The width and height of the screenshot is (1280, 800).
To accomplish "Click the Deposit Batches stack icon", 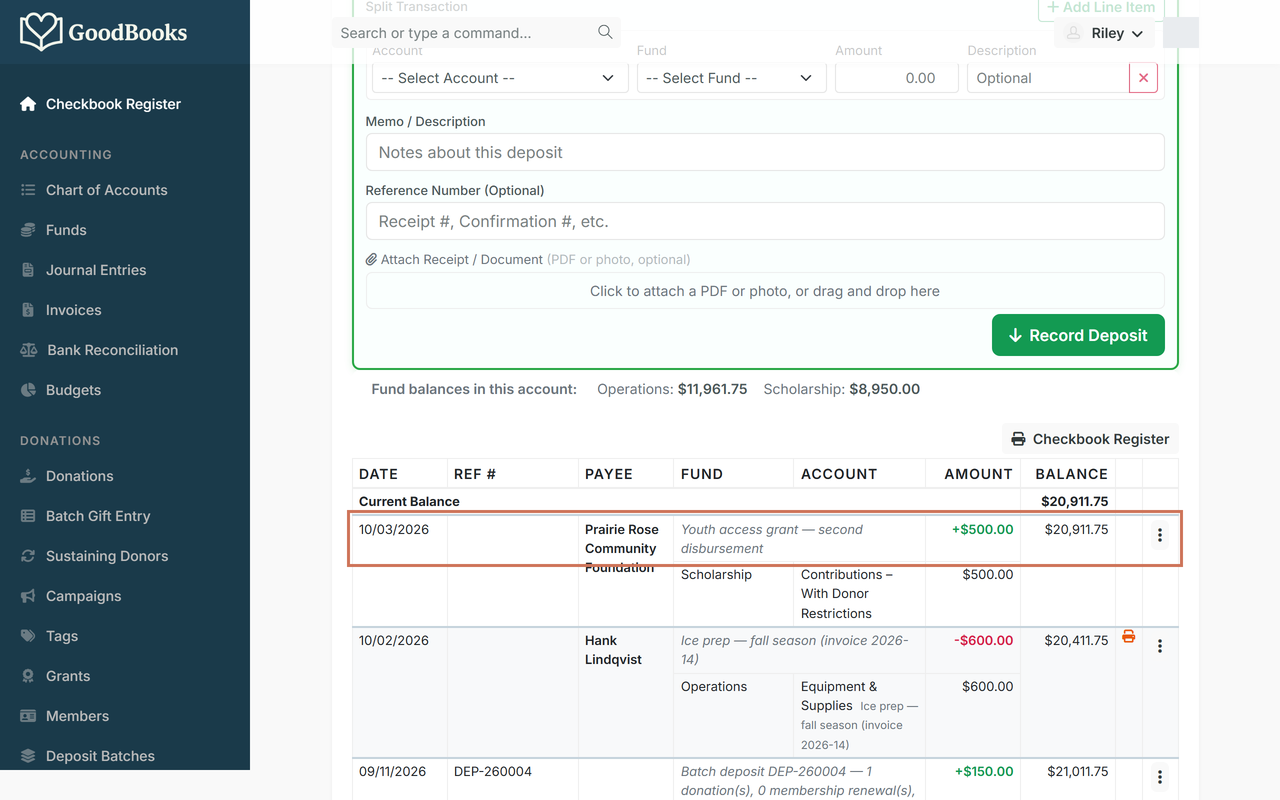I will tap(28, 756).
